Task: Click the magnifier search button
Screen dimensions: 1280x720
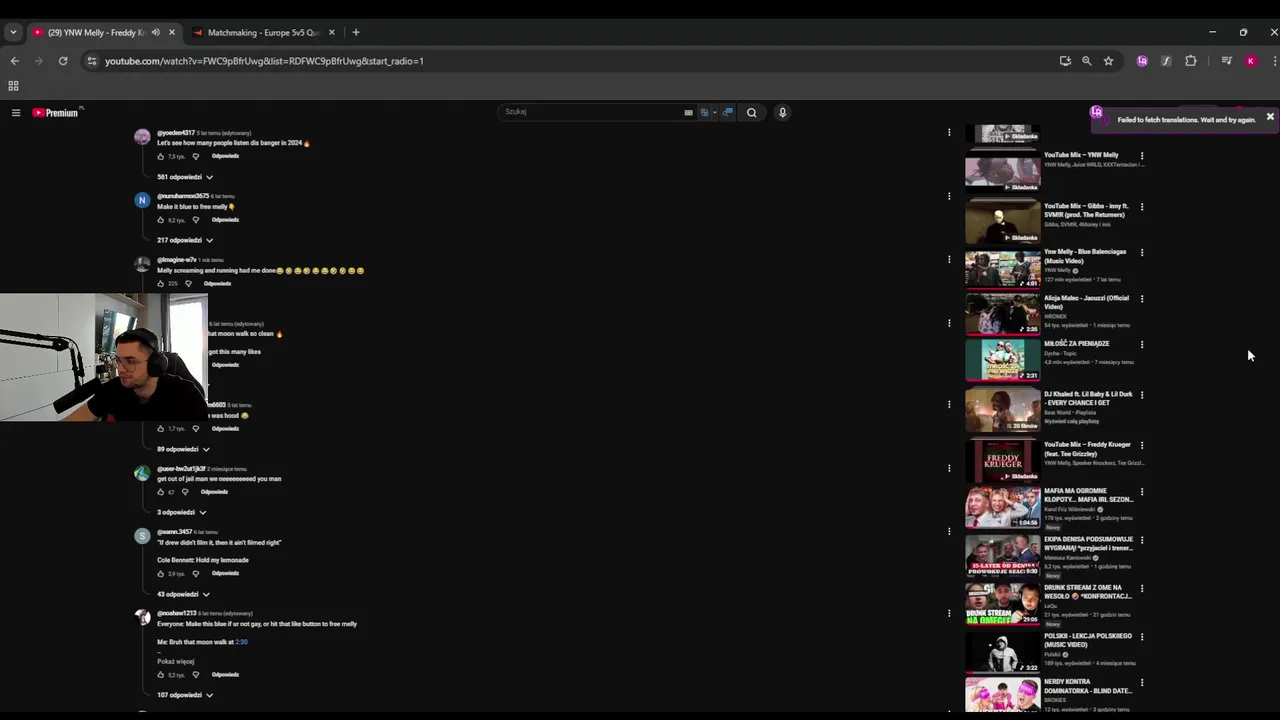Action: click(752, 113)
